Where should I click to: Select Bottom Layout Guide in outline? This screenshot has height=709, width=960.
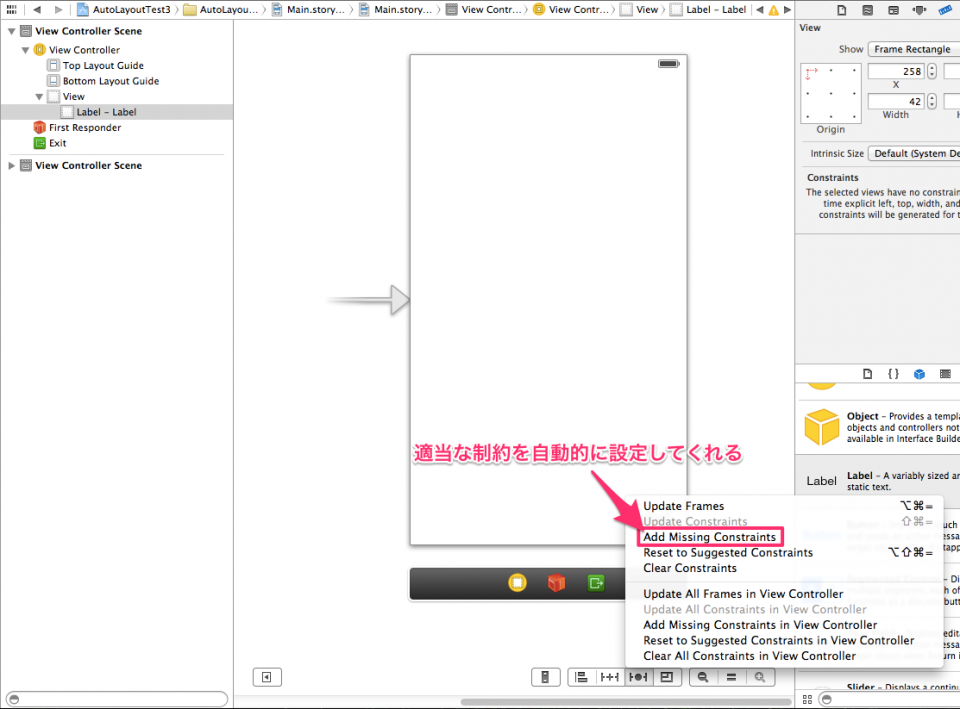point(103,81)
